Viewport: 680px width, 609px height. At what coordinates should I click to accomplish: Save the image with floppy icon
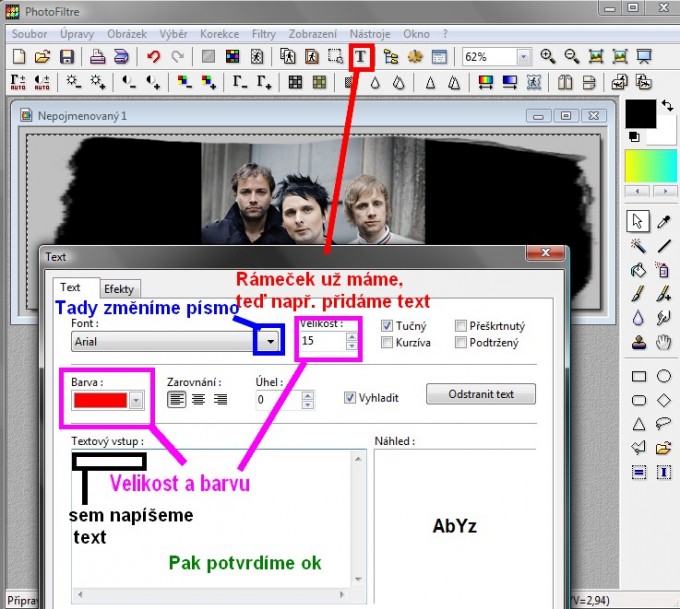[66, 57]
